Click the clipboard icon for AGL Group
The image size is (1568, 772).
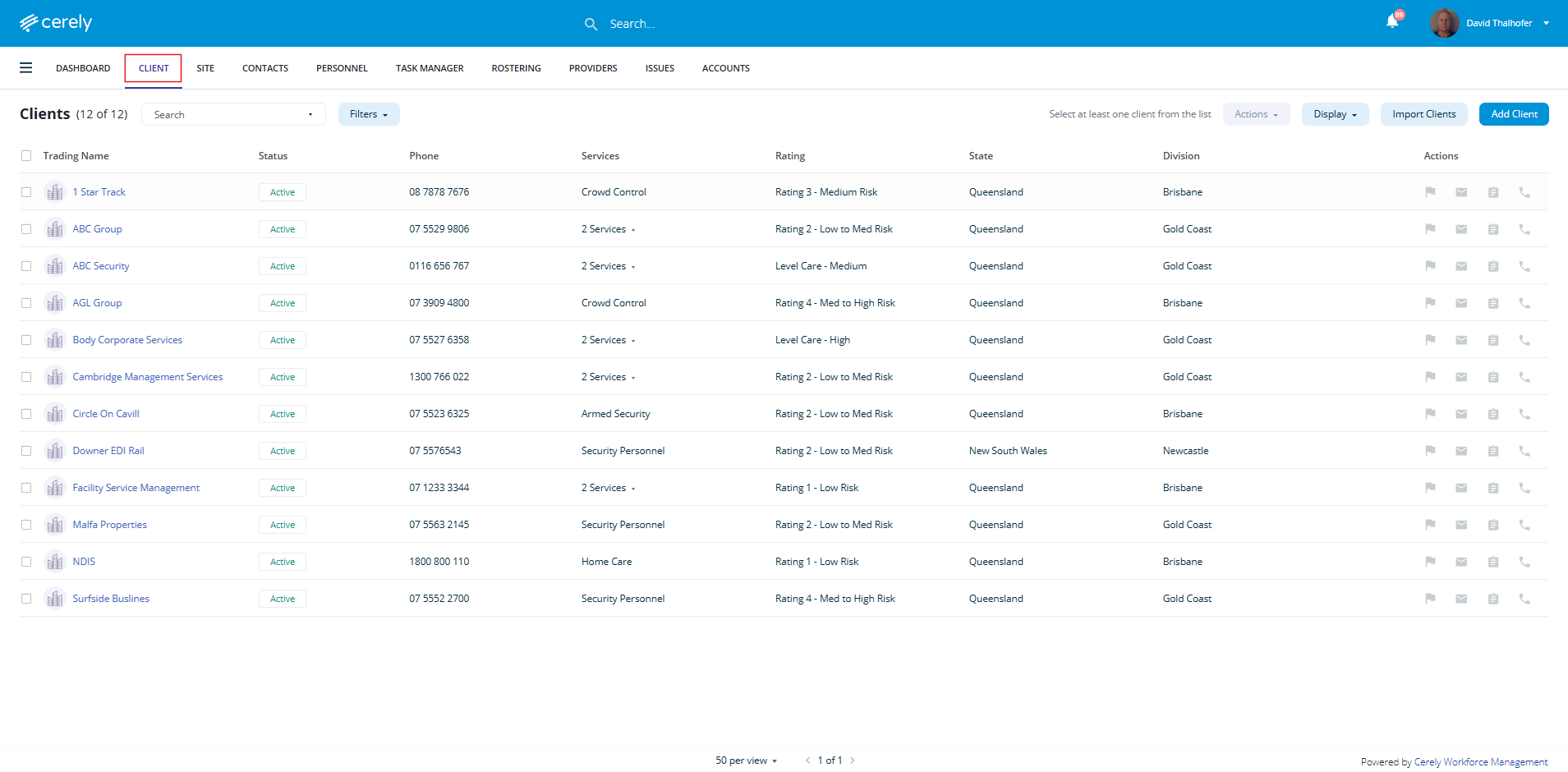(1493, 303)
